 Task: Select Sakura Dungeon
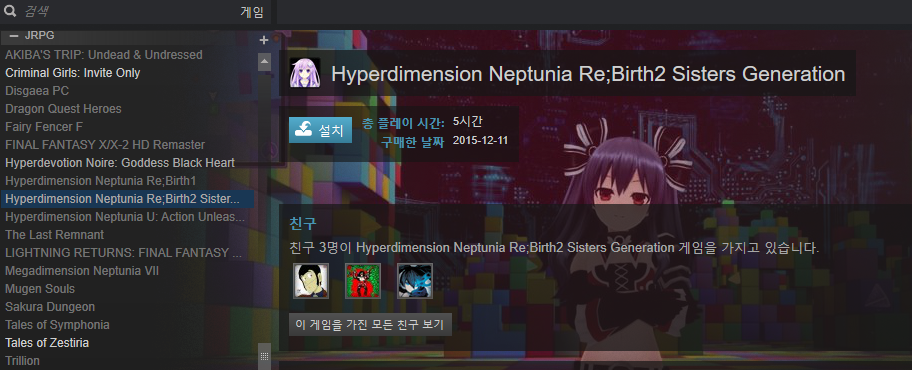point(50,307)
